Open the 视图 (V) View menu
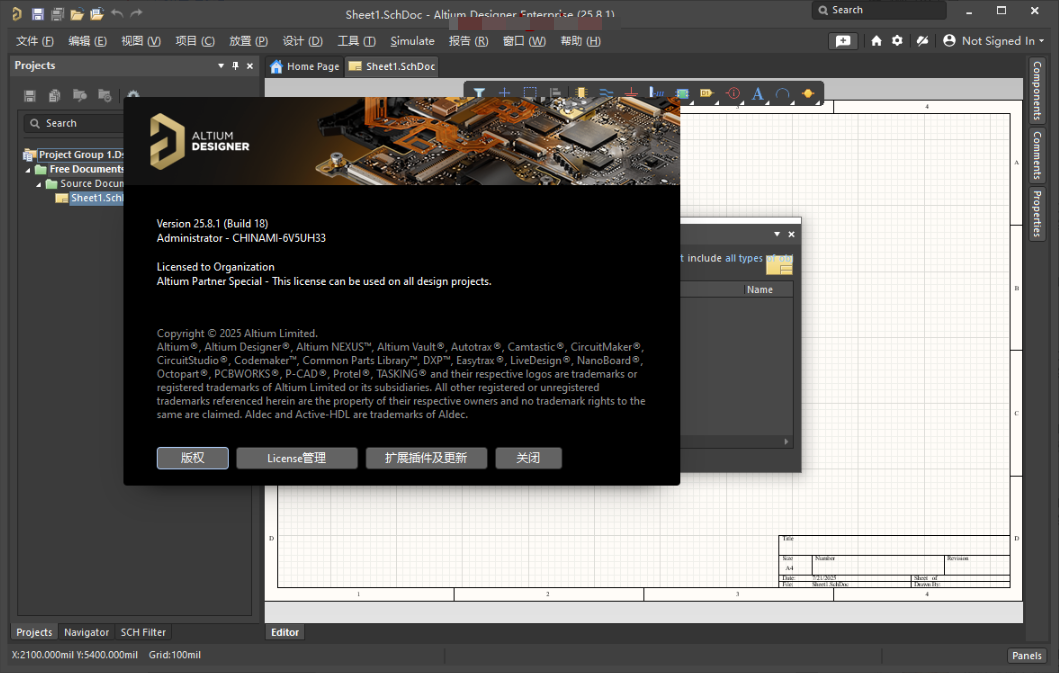The image size is (1059, 673). (140, 41)
